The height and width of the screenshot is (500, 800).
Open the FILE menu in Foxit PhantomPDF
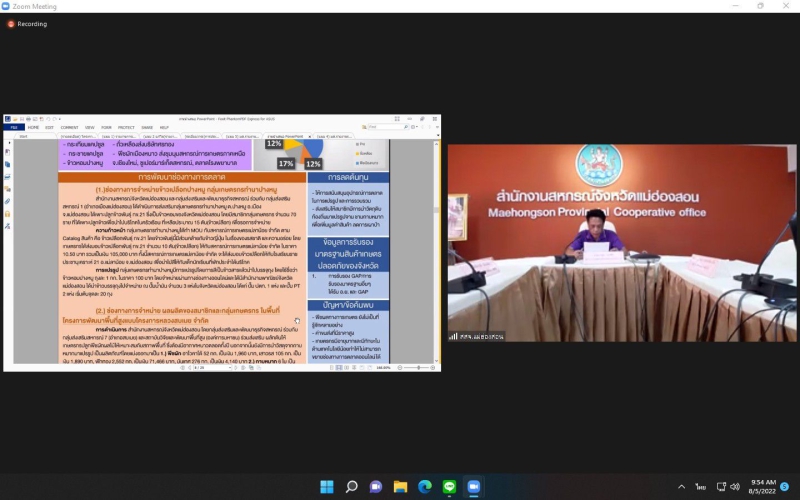coord(14,128)
